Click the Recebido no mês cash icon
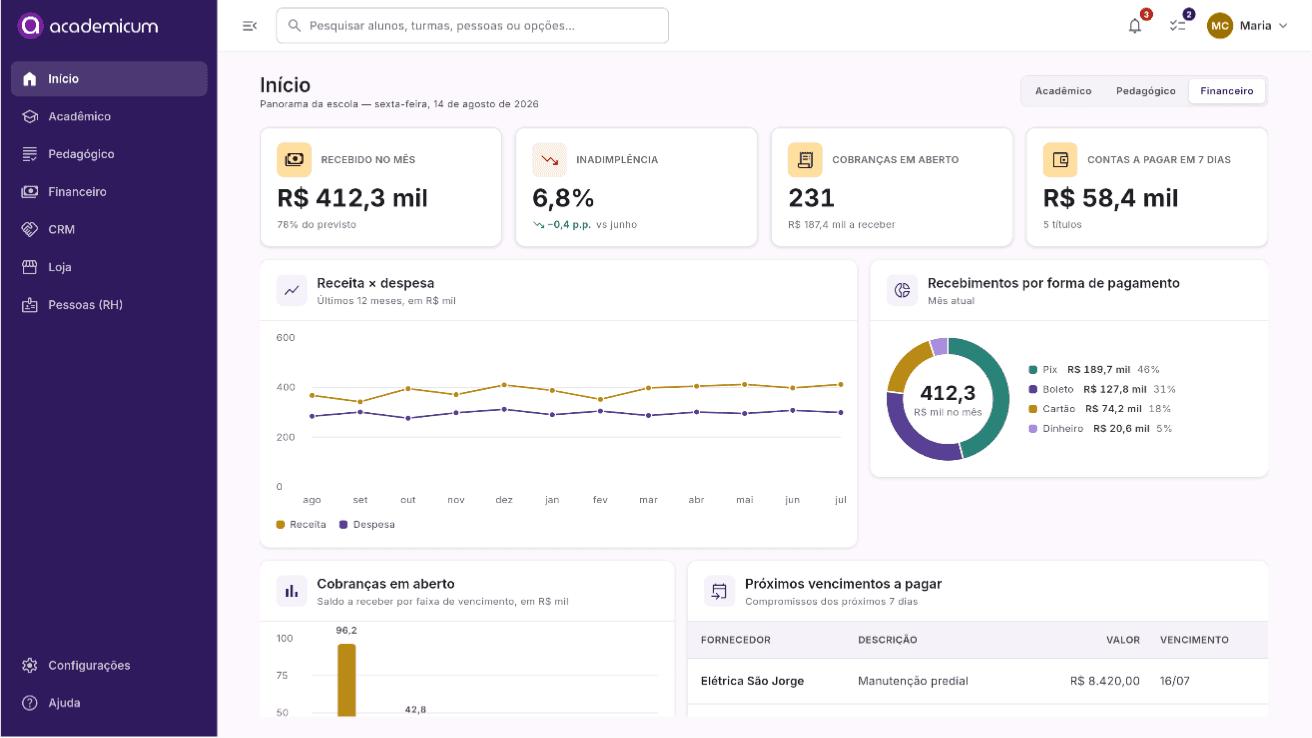Screen dimensions: 1312x738 [x=294, y=159]
